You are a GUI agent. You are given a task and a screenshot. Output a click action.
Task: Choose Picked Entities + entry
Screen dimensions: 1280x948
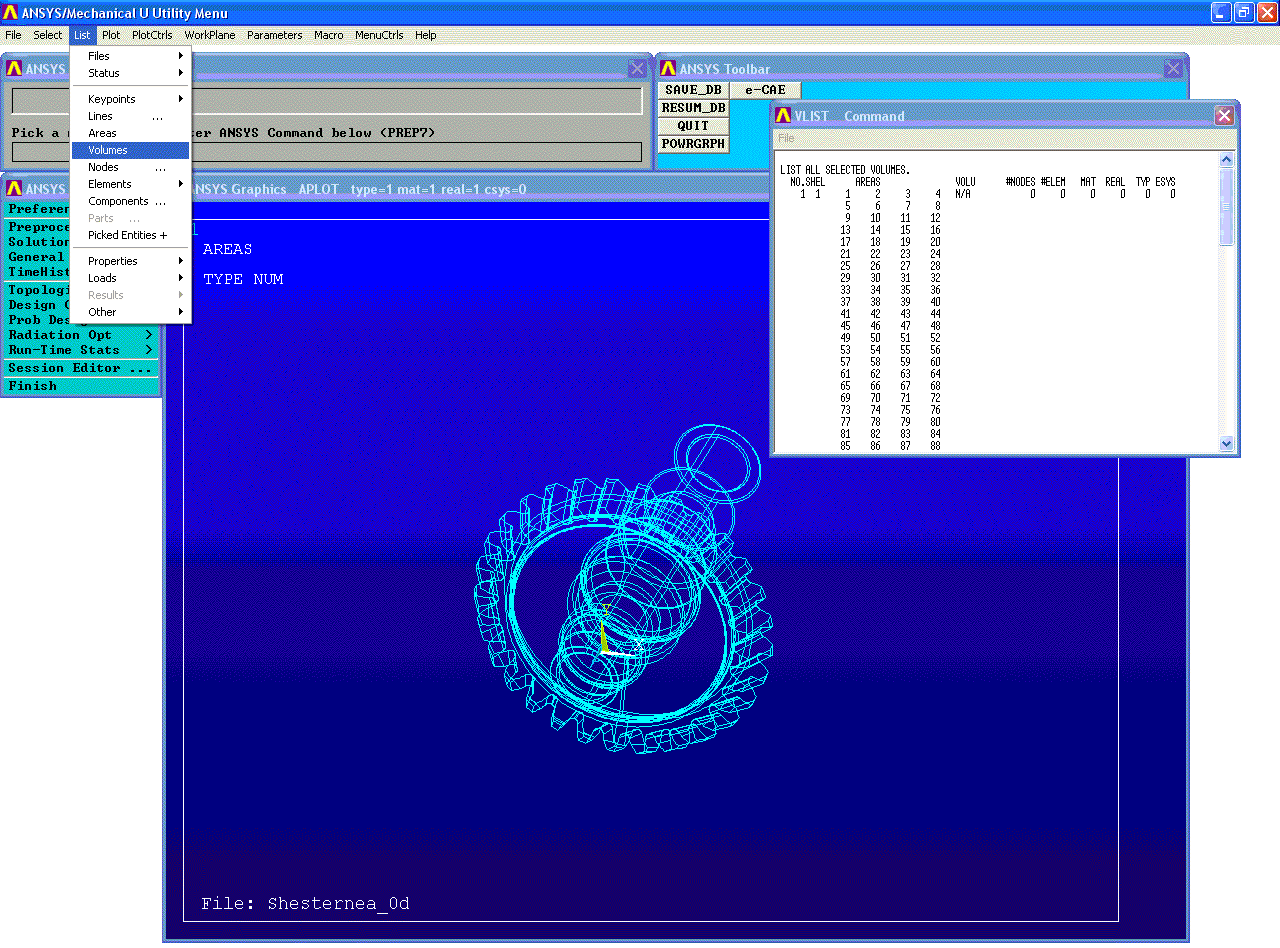pos(130,235)
